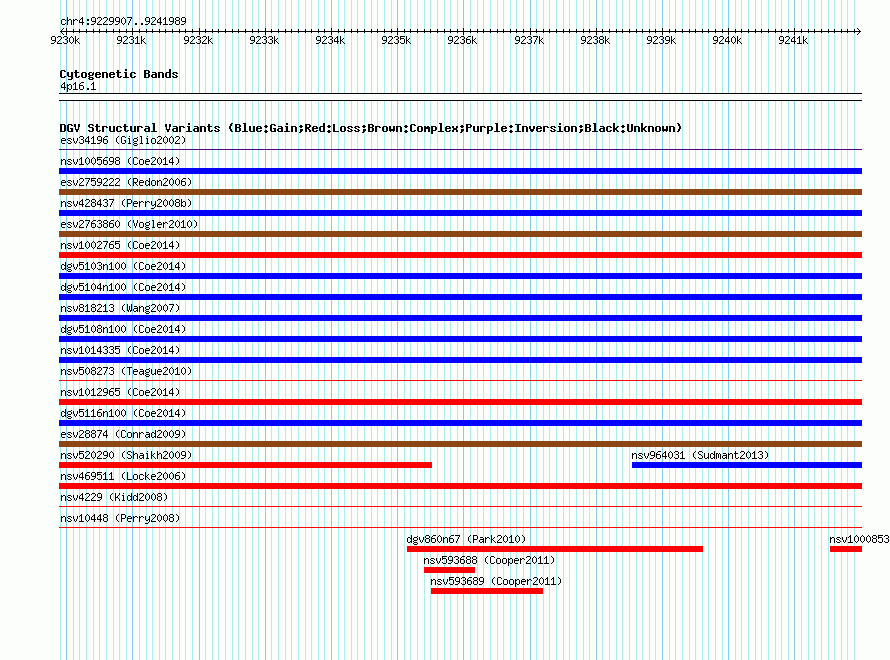
Task: Select the short red nsv593688 bar
Action: coord(450,570)
